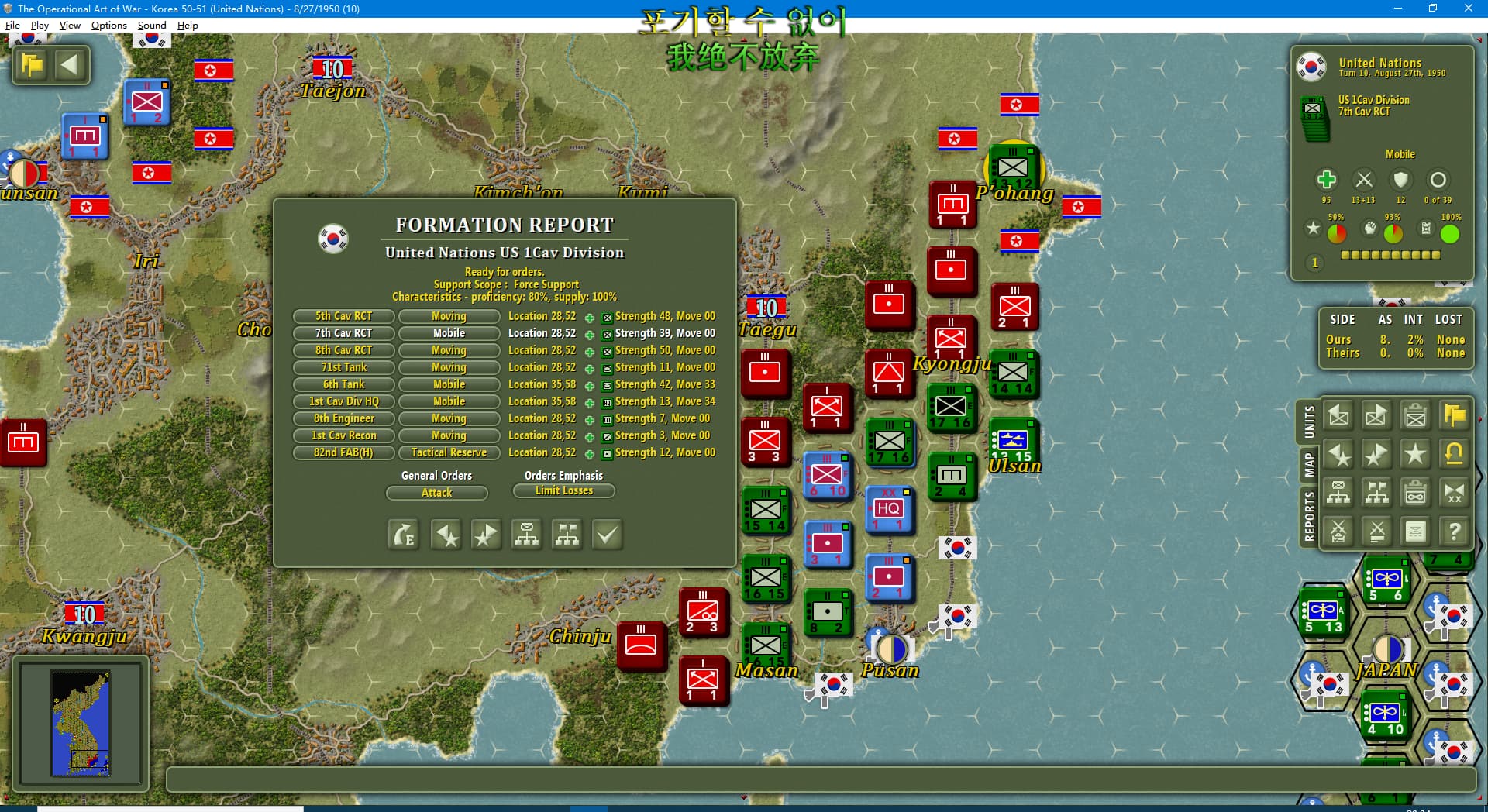Viewport: 1488px width, 812px height.
Task: Open the Play menu
Action: pyautogui.click(x=40, y=25)
